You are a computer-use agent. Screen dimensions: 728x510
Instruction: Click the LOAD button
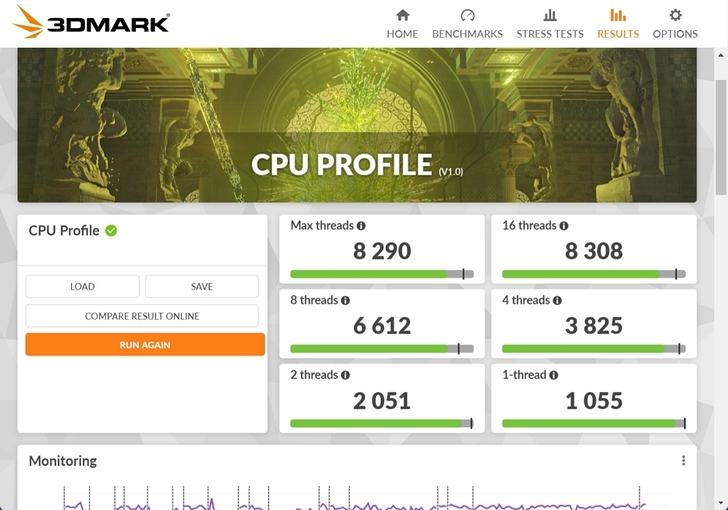[x=82, y=287]
